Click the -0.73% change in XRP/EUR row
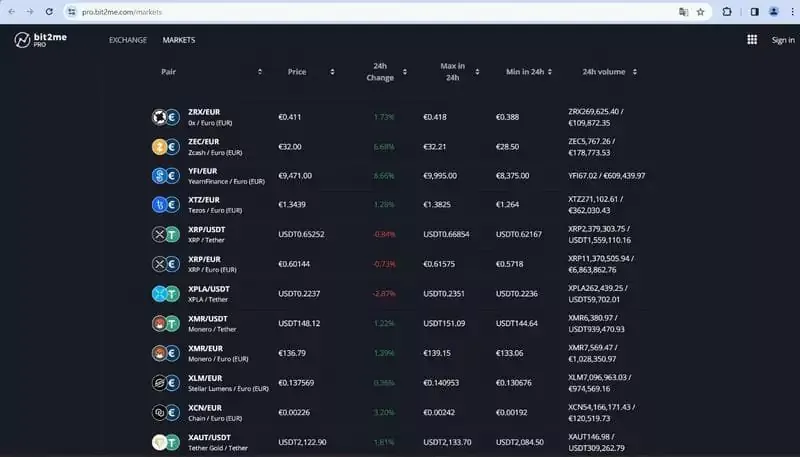This screenshot has width=800, height=457. pyautogui.click(x=384, y=264)
